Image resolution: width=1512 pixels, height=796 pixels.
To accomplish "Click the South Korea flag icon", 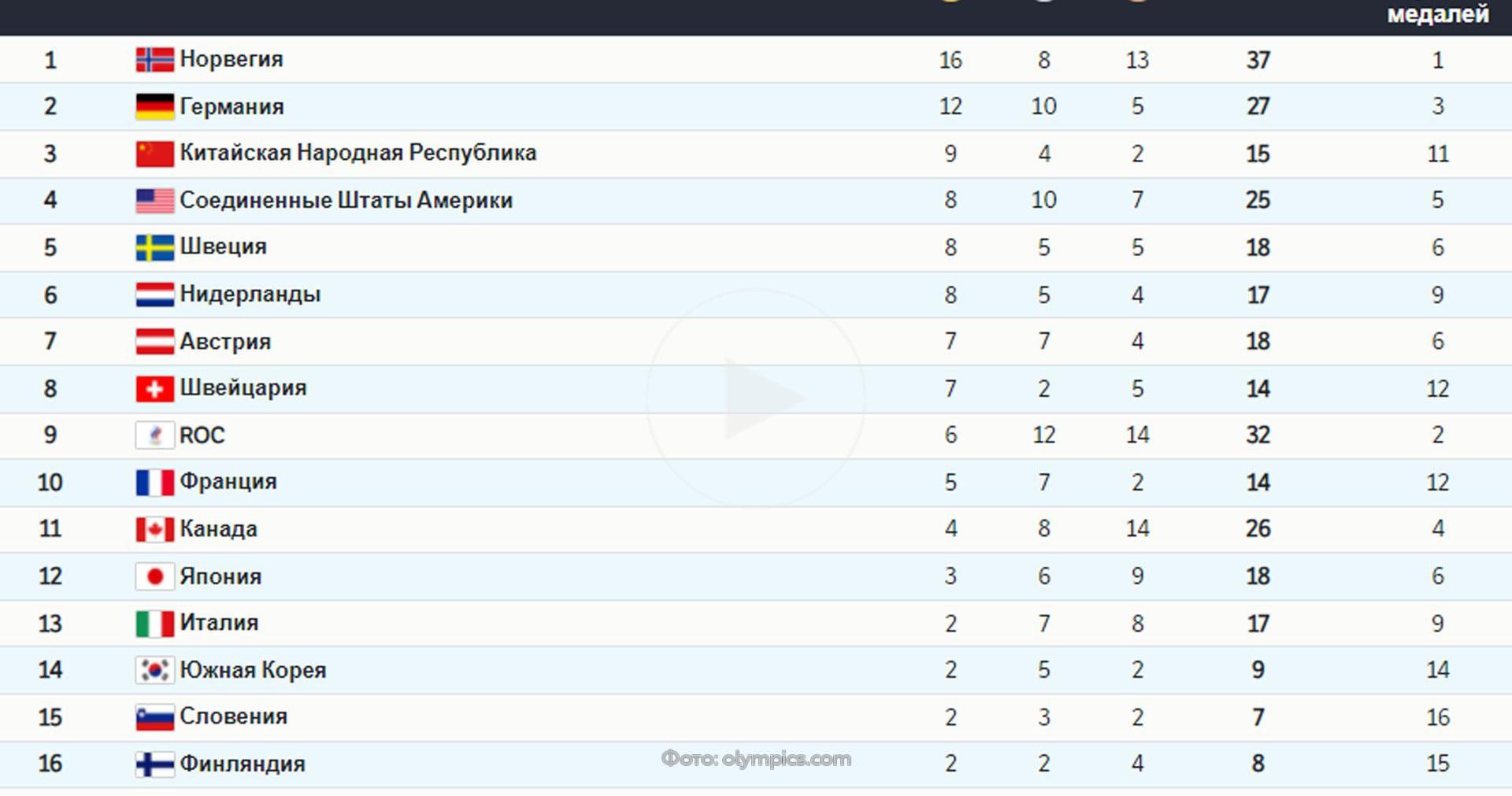I will coord(154,670).
